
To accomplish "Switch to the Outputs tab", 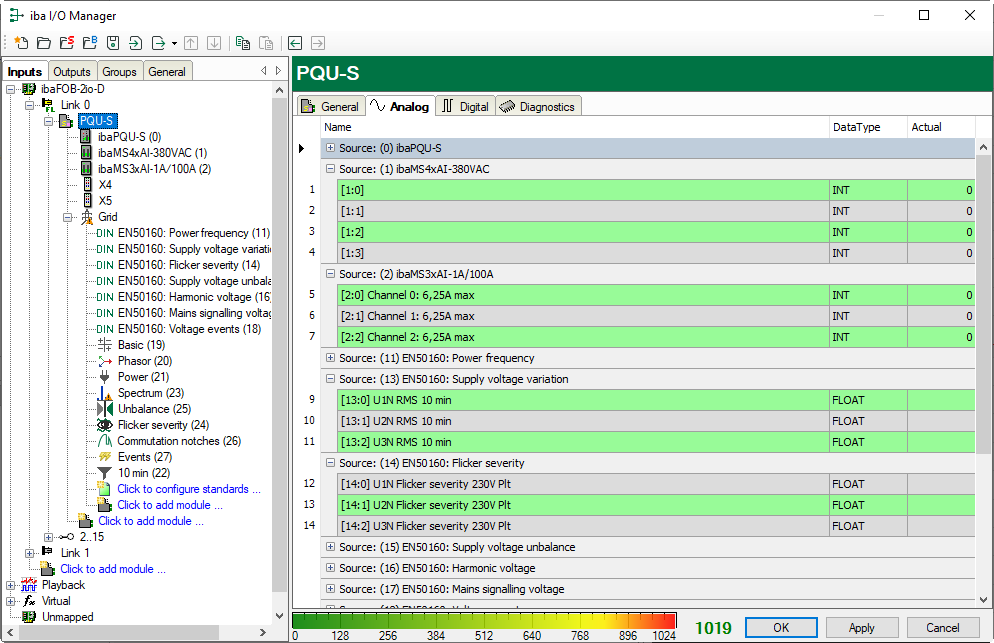I will pos(72,71).
